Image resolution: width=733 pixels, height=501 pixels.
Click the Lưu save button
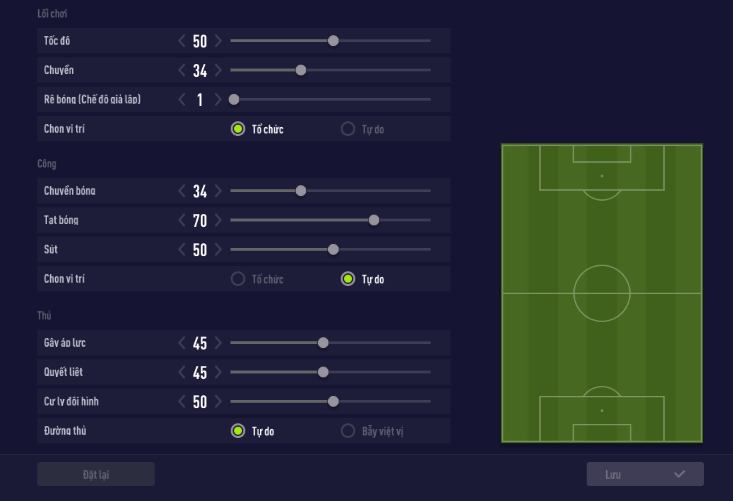(x=645, y=474)
